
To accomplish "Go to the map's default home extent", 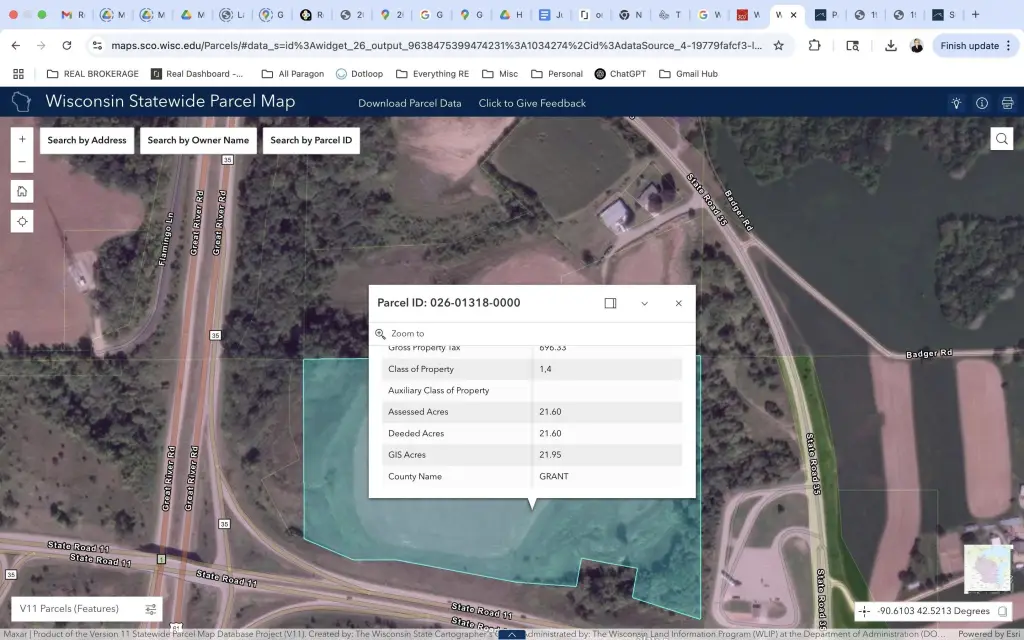I will 22,191.
